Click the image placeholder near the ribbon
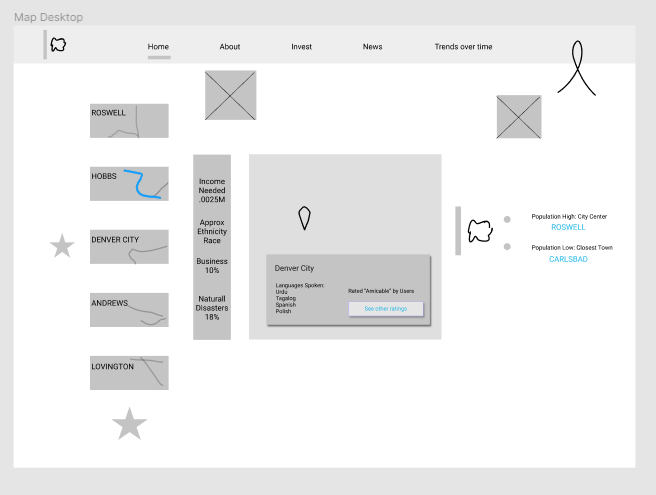 (519, 117)
